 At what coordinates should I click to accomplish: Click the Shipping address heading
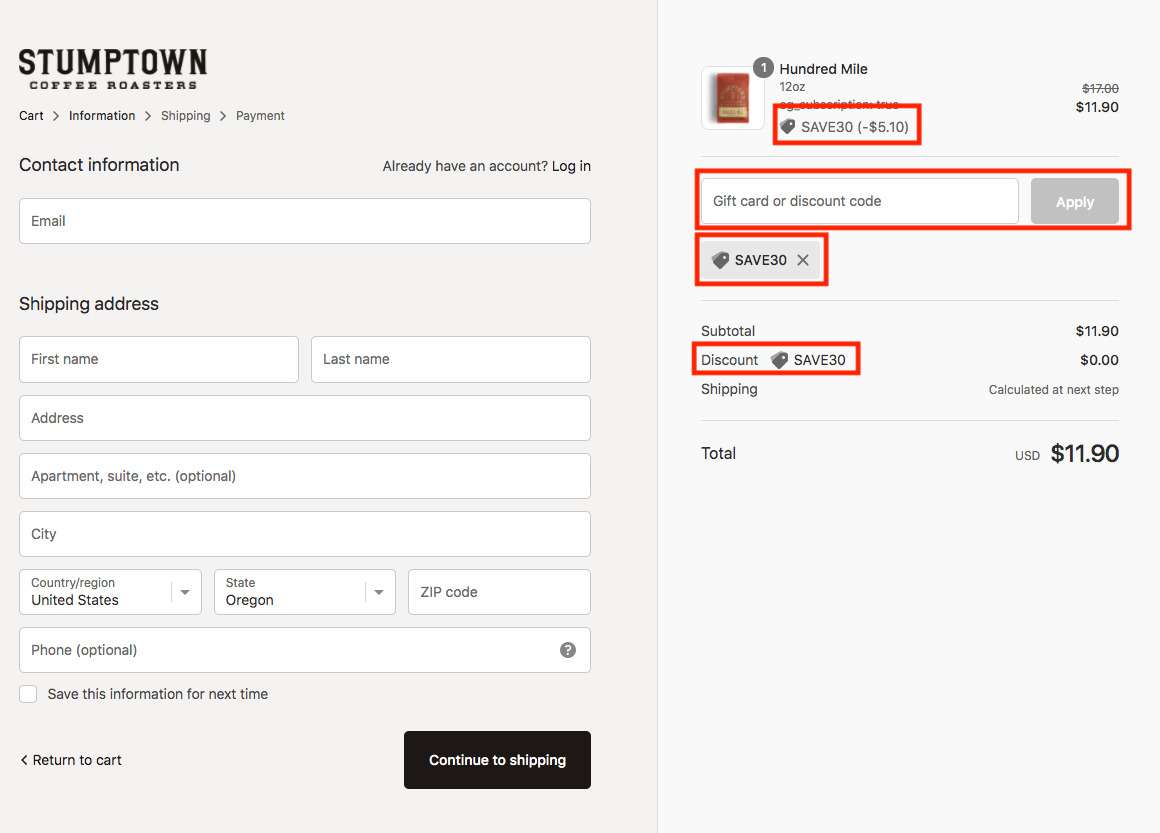89,304
